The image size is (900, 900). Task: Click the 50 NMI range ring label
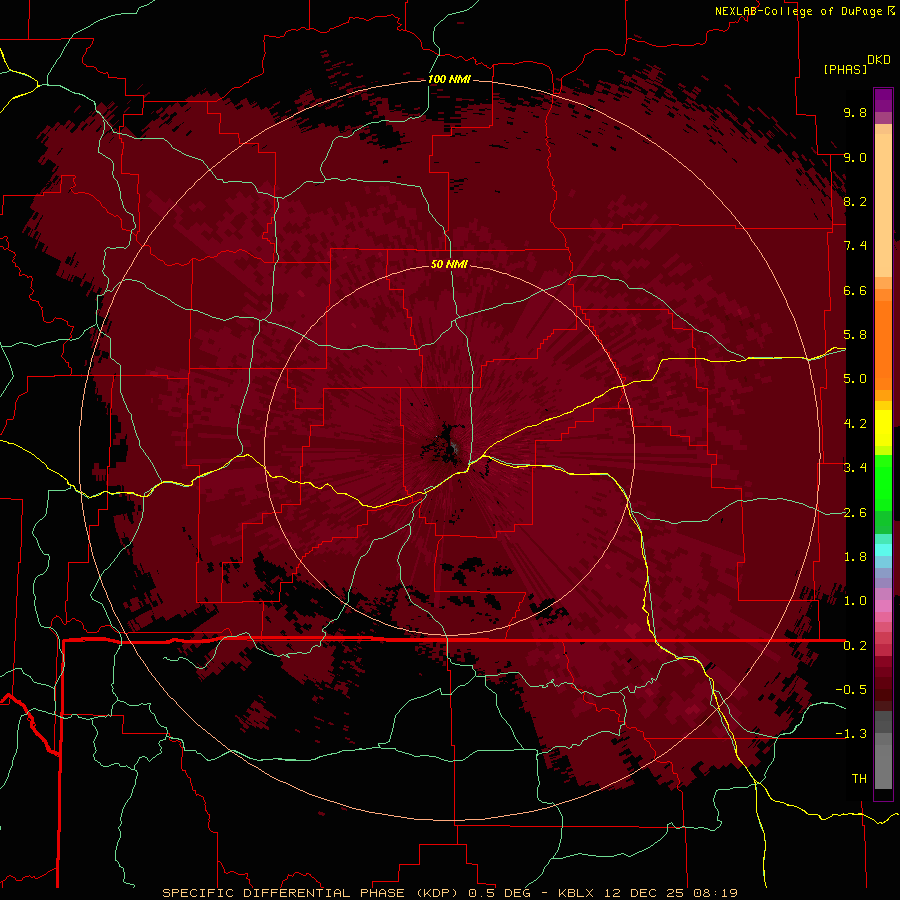(x=449, y=264)
